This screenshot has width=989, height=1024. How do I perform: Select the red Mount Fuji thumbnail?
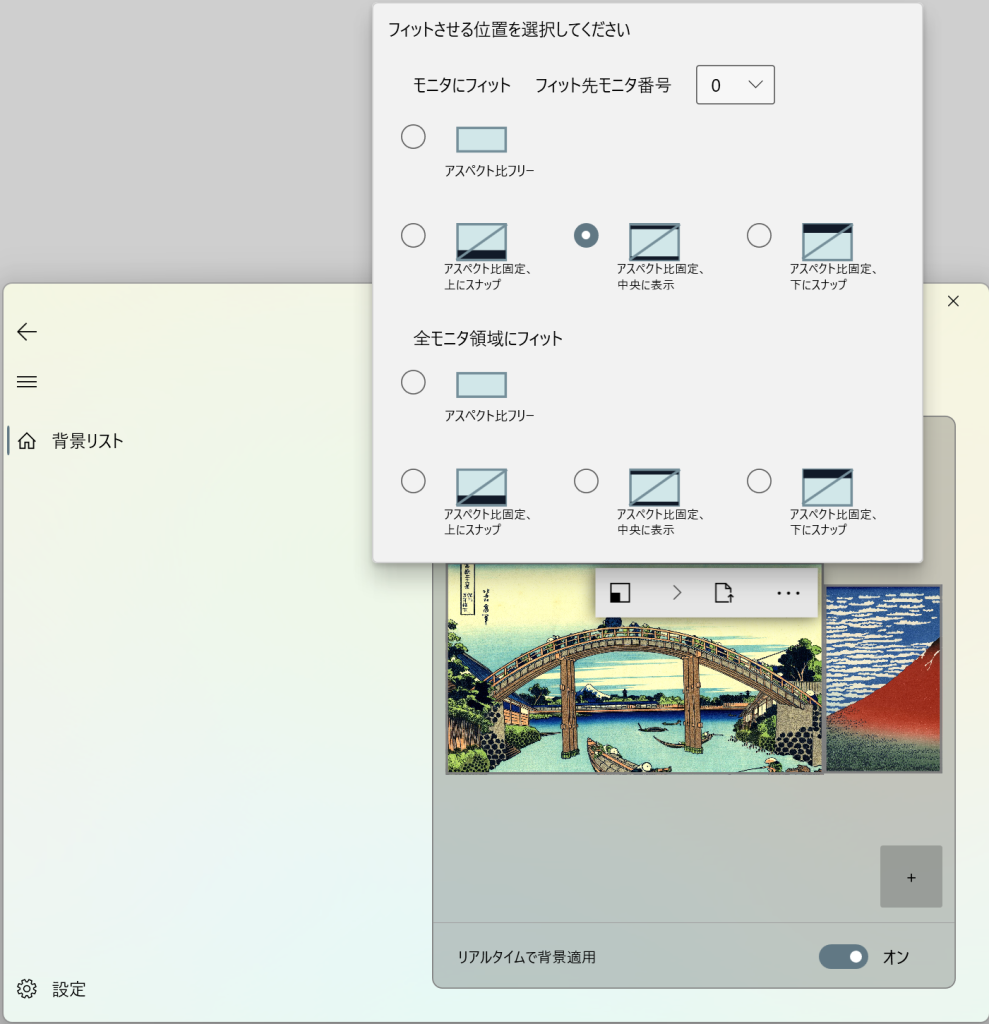point(883,679)
